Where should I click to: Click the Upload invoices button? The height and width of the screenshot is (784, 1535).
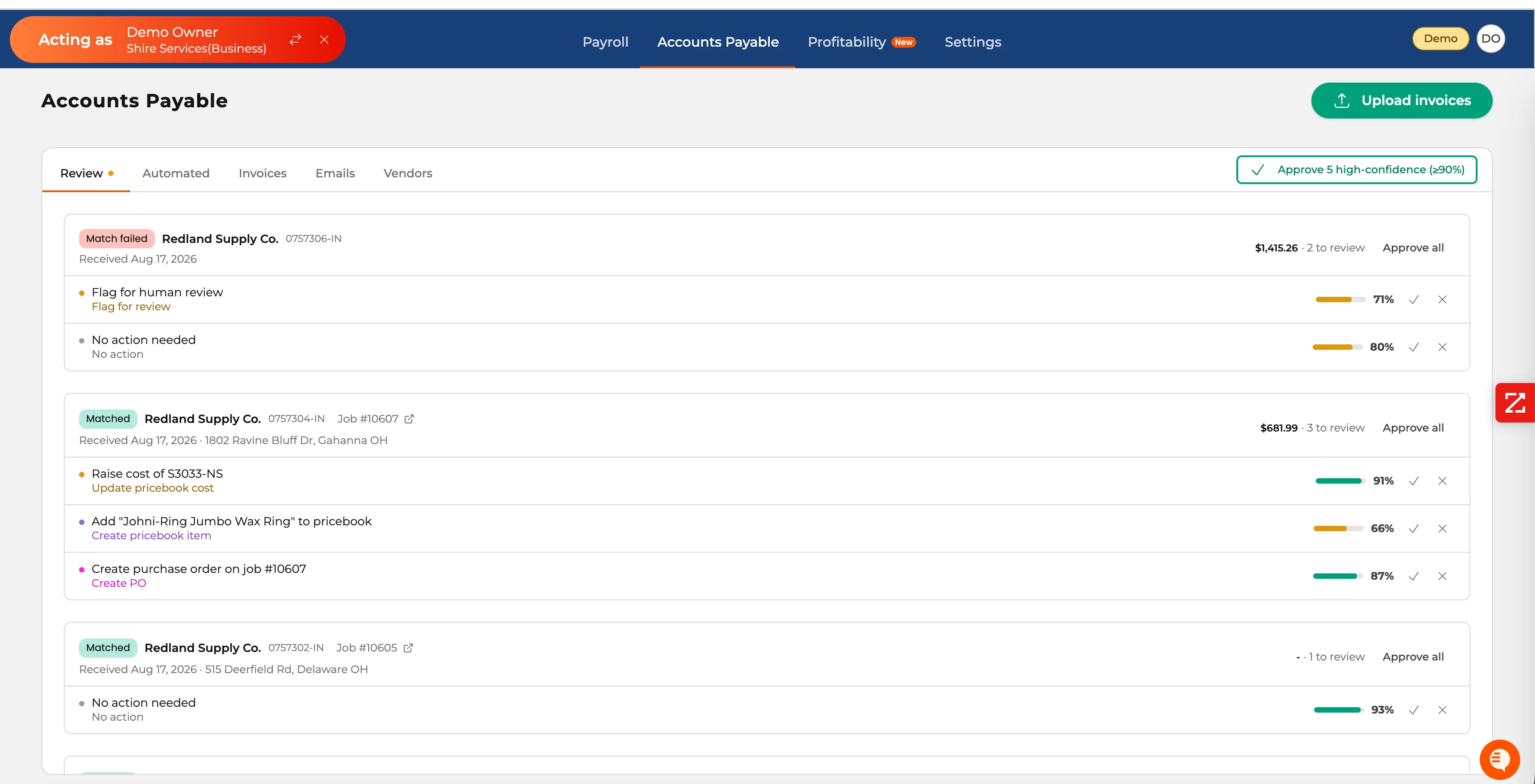click(1402, 101)
